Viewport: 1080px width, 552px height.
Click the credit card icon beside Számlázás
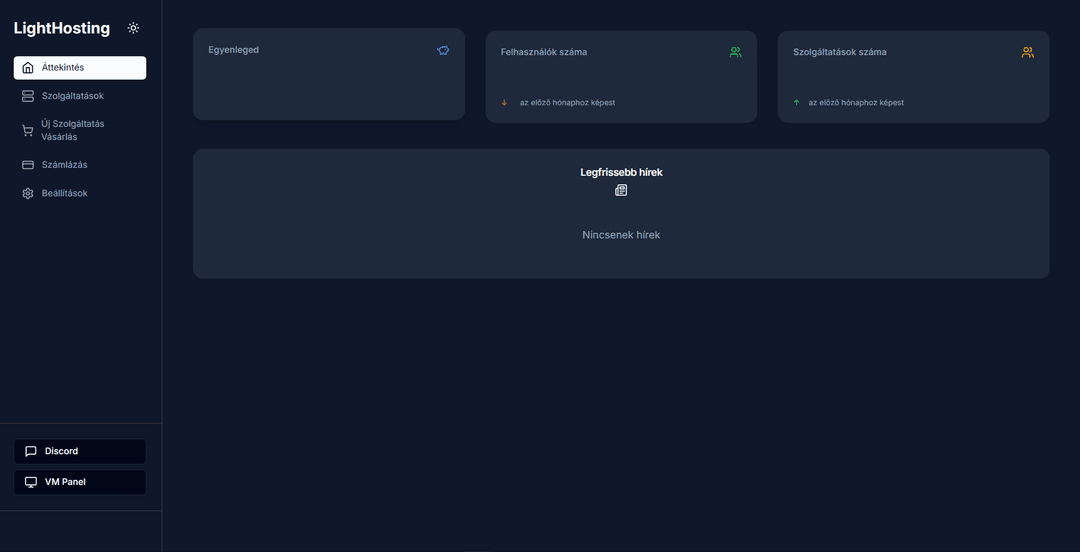(x=28, y=165)
